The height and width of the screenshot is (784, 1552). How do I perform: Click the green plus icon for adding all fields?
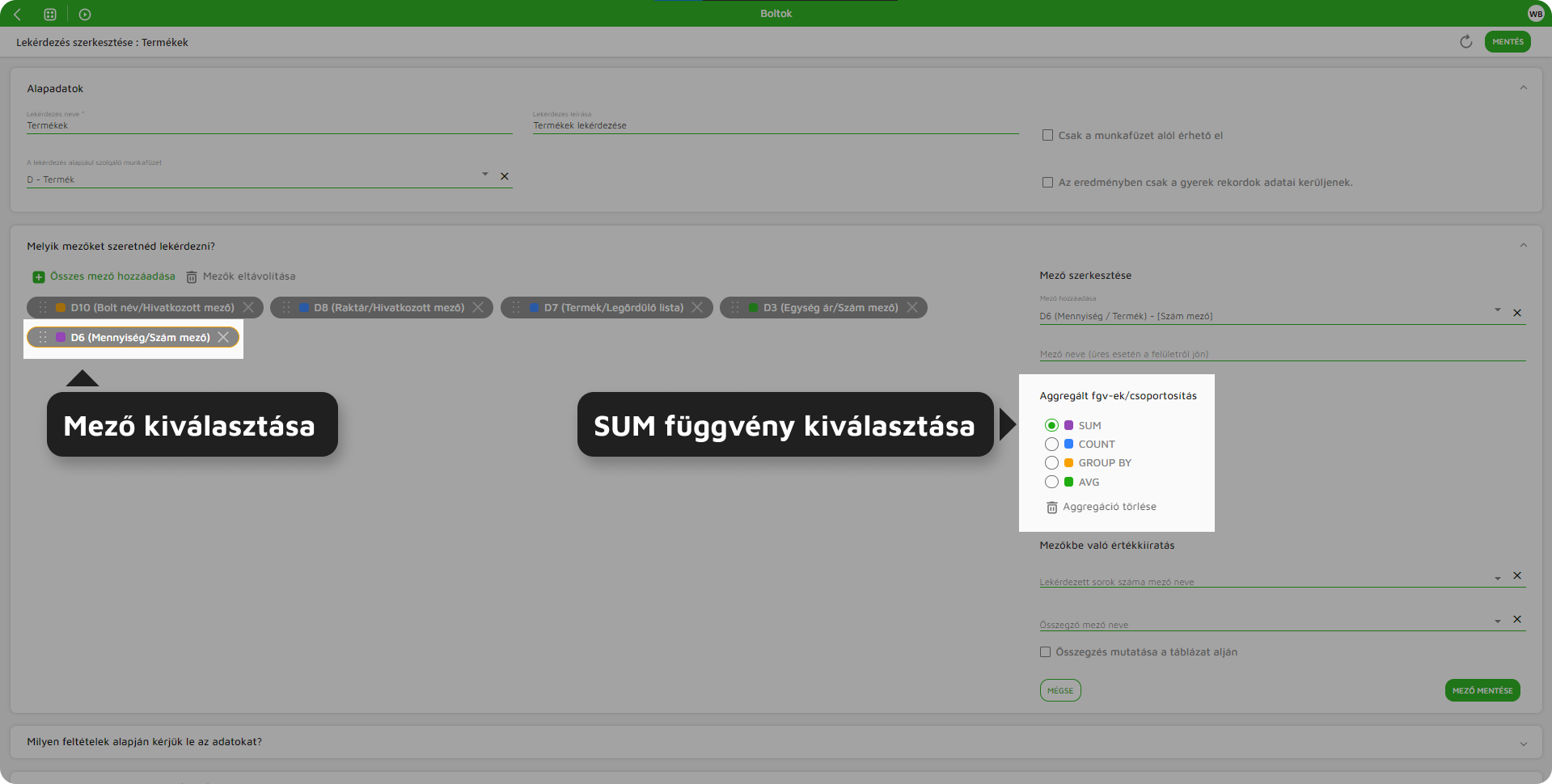[38, 277]
